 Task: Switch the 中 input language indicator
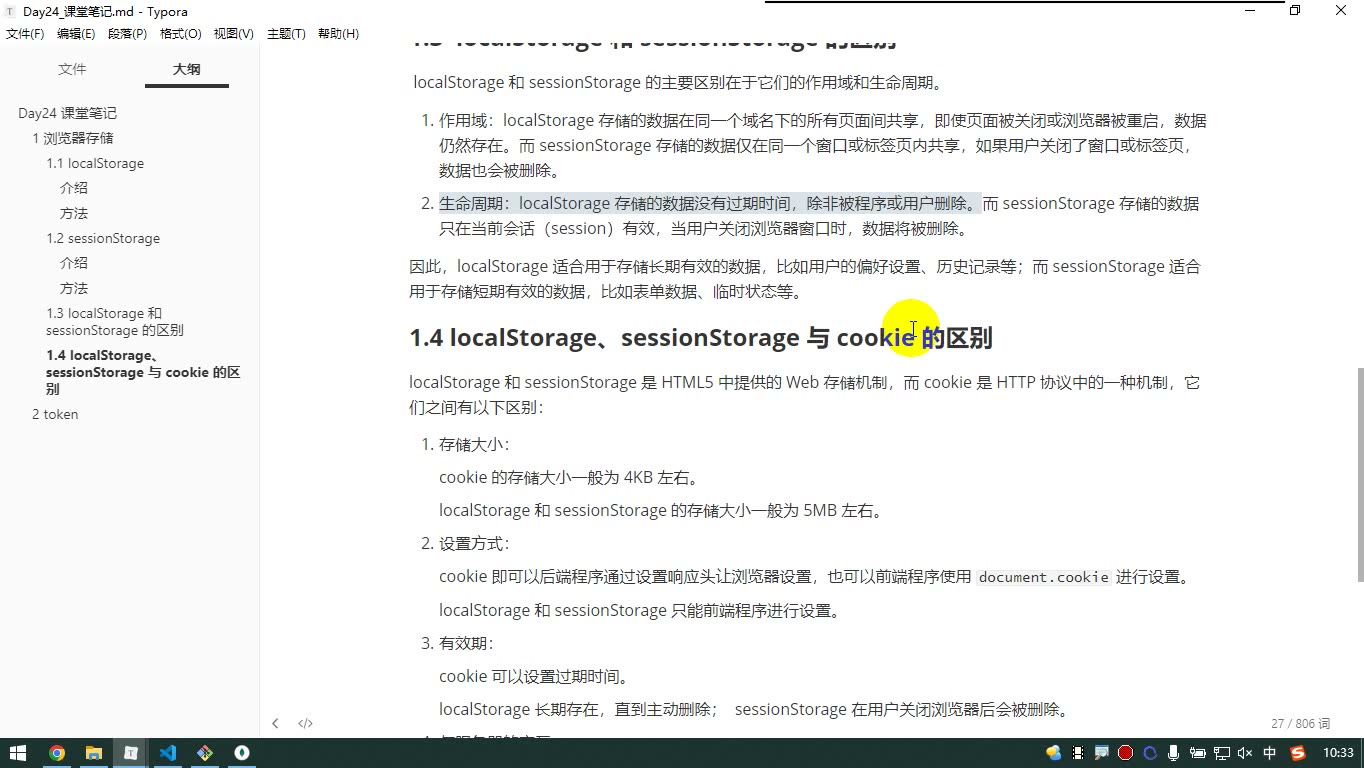1270,753
